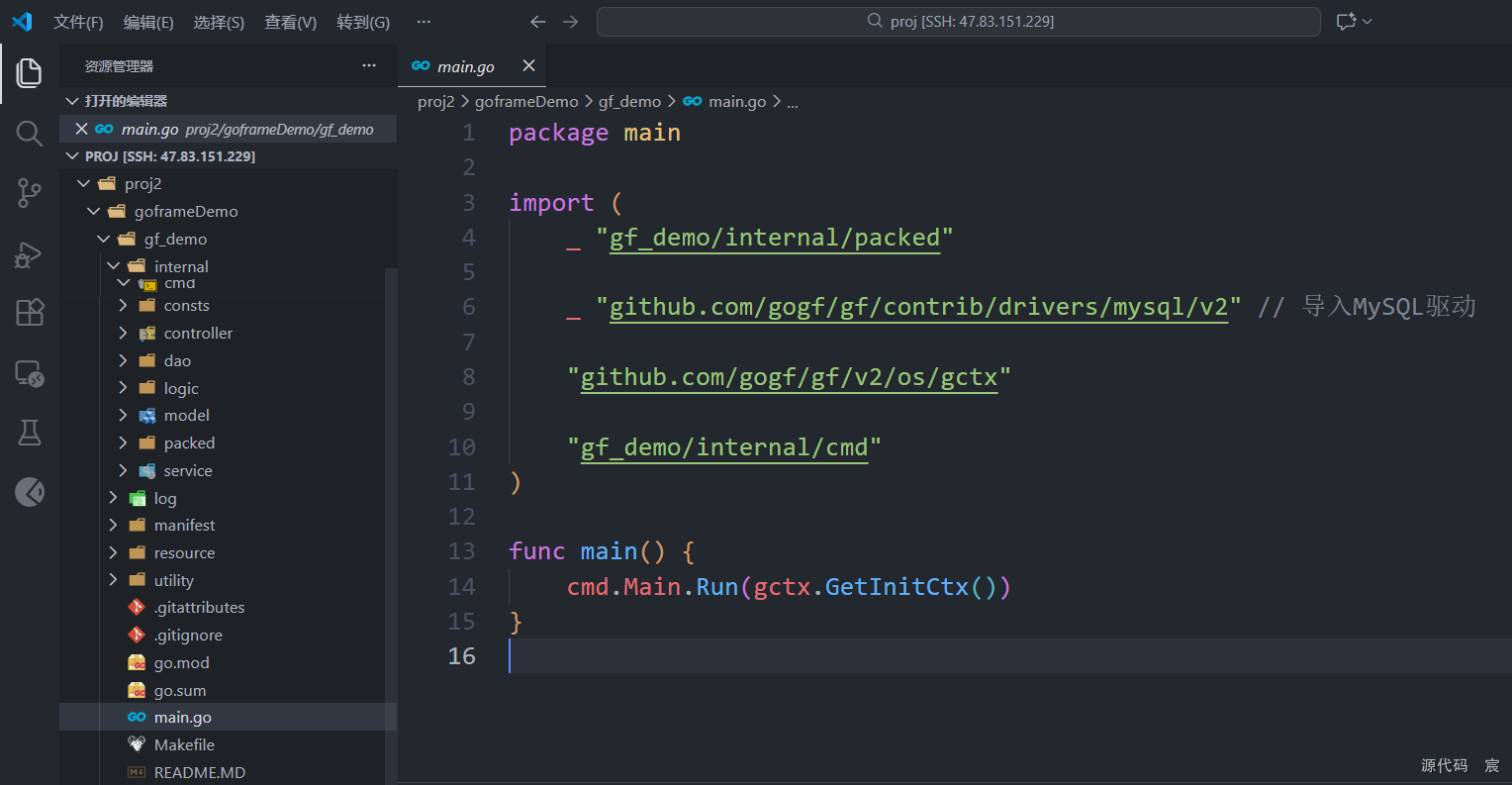The height and width of the screenshot is (785, 1512).
Task: Open the Source Control view
Action: [30, 193]
